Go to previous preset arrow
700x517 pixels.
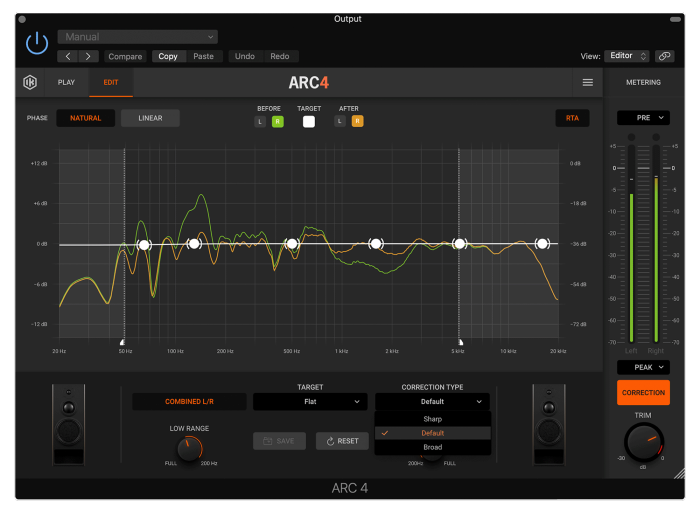click(x=67, y=56)
